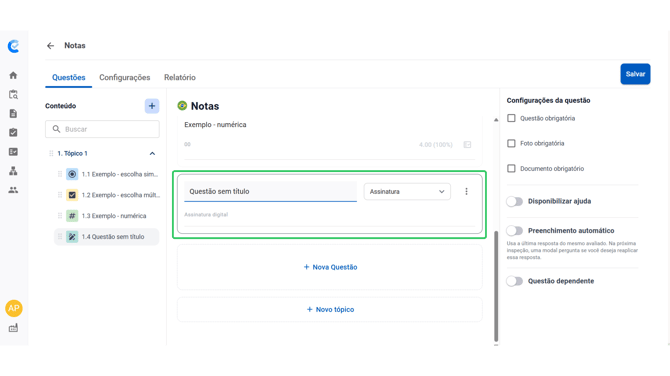Viewport: 670px width, 376px height.
Task: Open the Assinatura question type dropdown
Action: (407, 191)
